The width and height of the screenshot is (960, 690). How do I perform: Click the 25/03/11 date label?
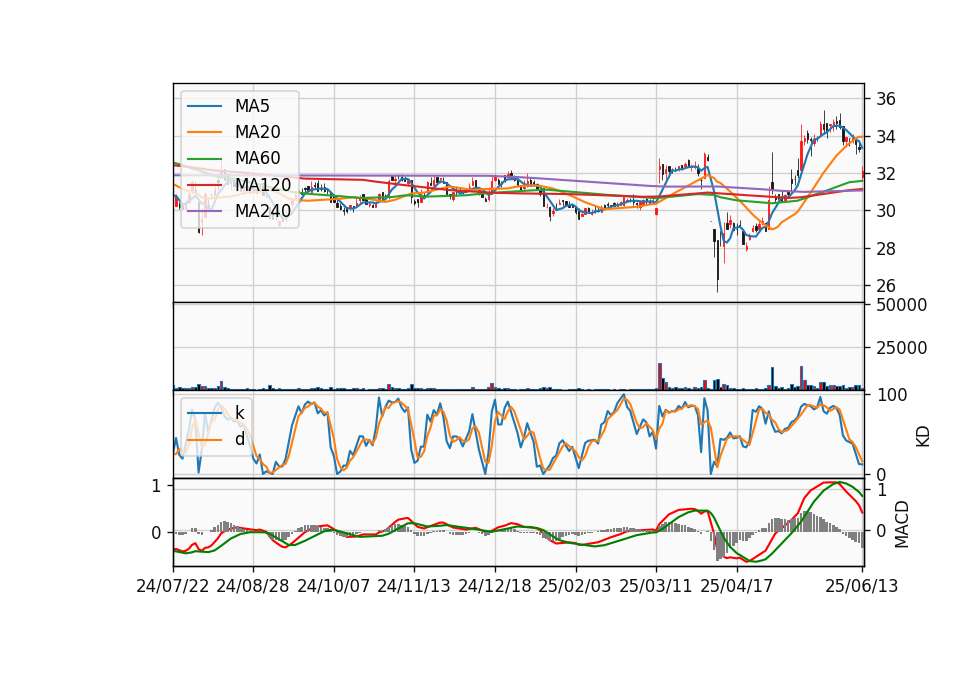[x=656, y=586]
